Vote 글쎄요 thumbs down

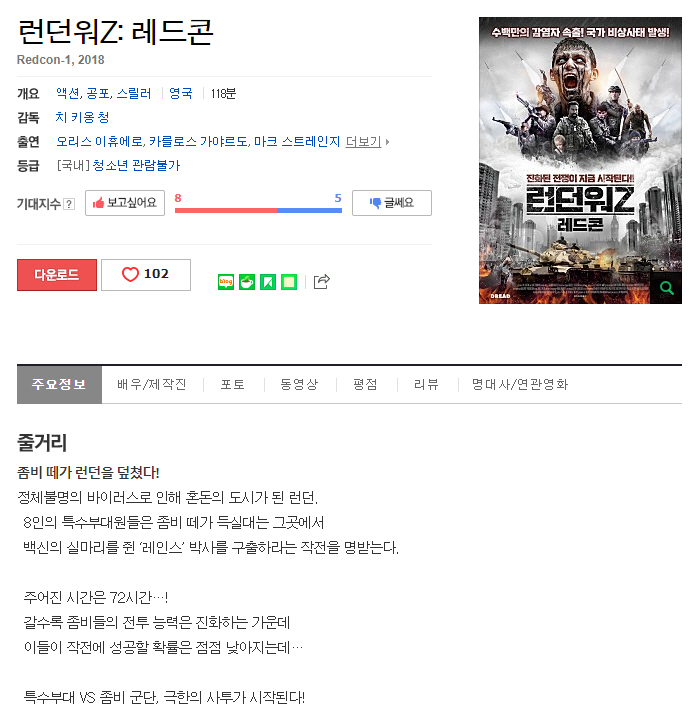pos(392,203)
